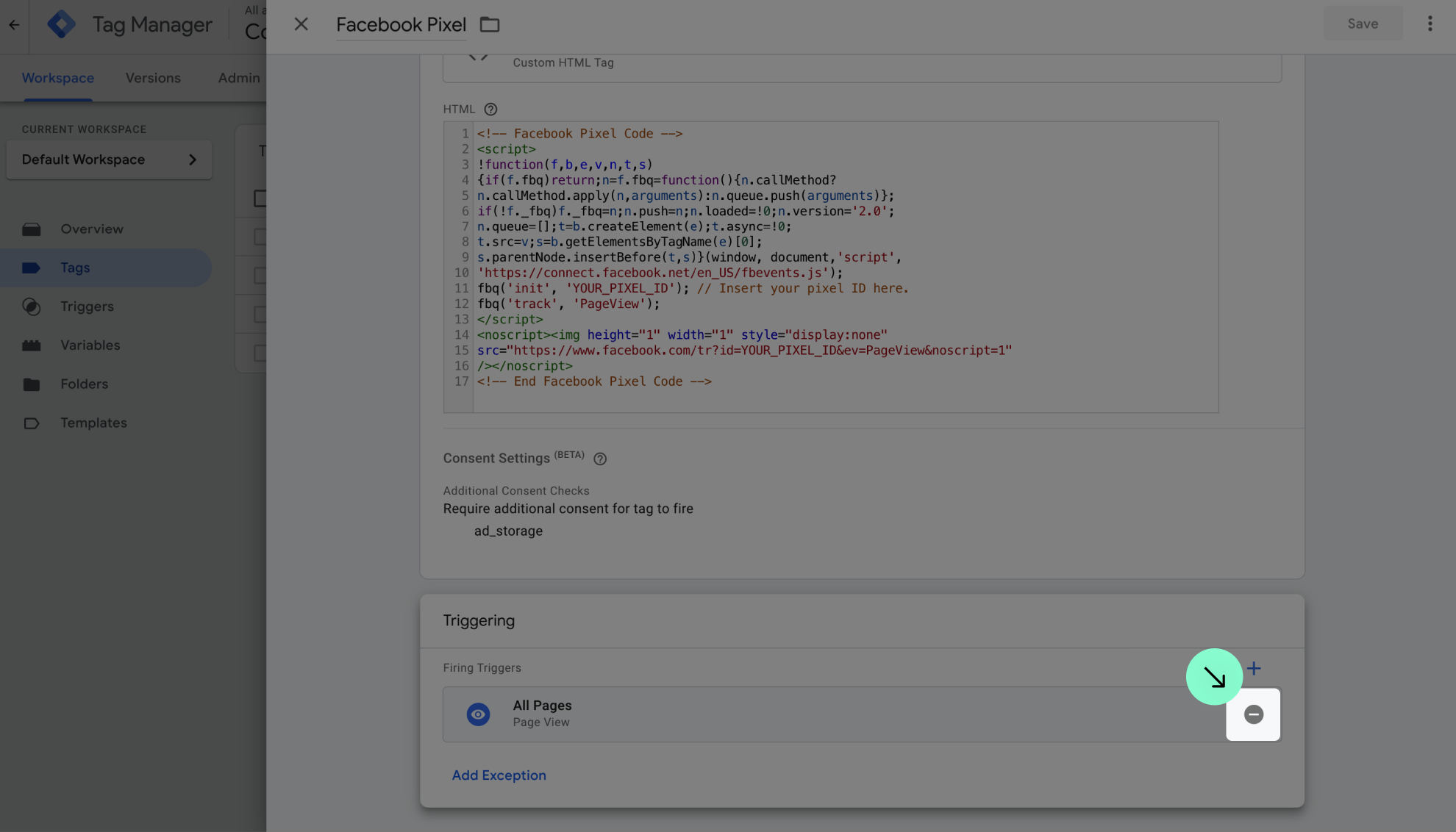Open the Admin tab
The width and height of the screenshot is (1456, 832).
coord(239,78)
